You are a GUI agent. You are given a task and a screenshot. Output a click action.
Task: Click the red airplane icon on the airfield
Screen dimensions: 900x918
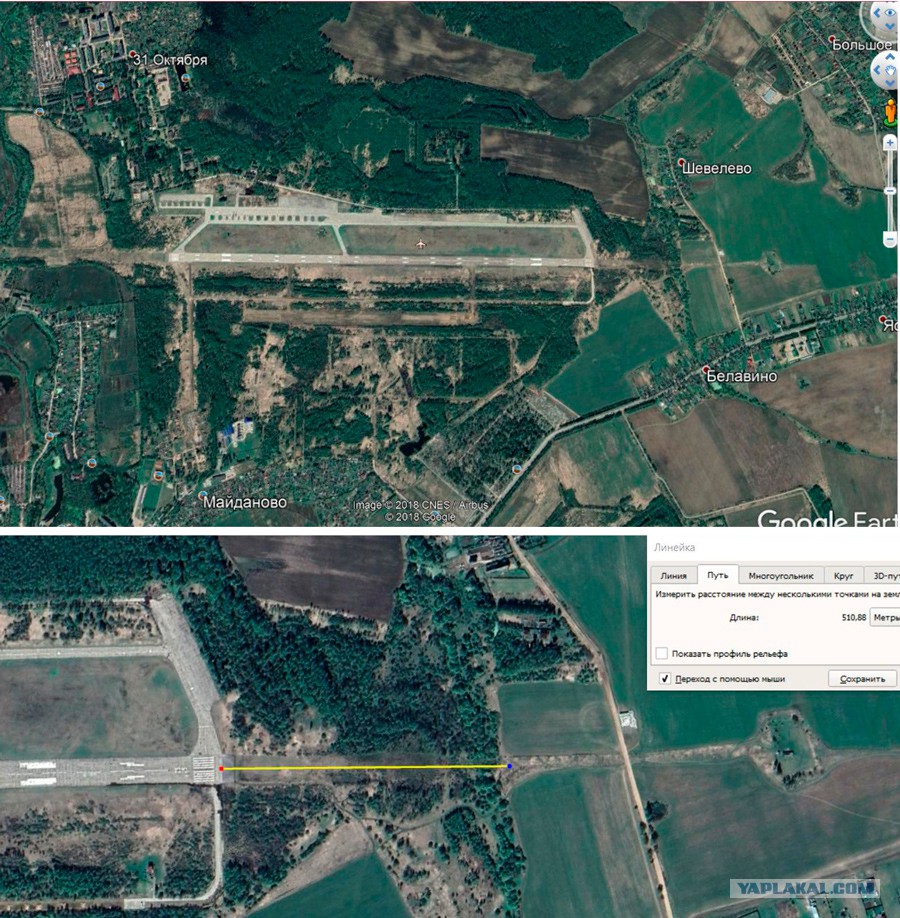(420, 243)
